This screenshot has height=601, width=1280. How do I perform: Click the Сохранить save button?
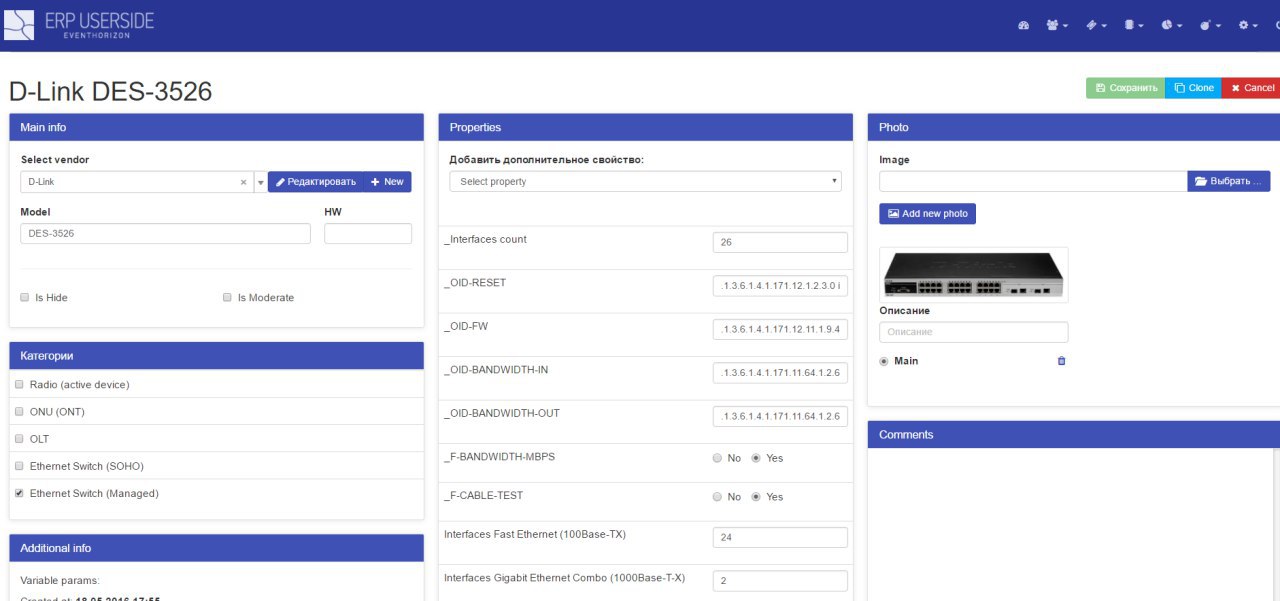[1126, 88]
